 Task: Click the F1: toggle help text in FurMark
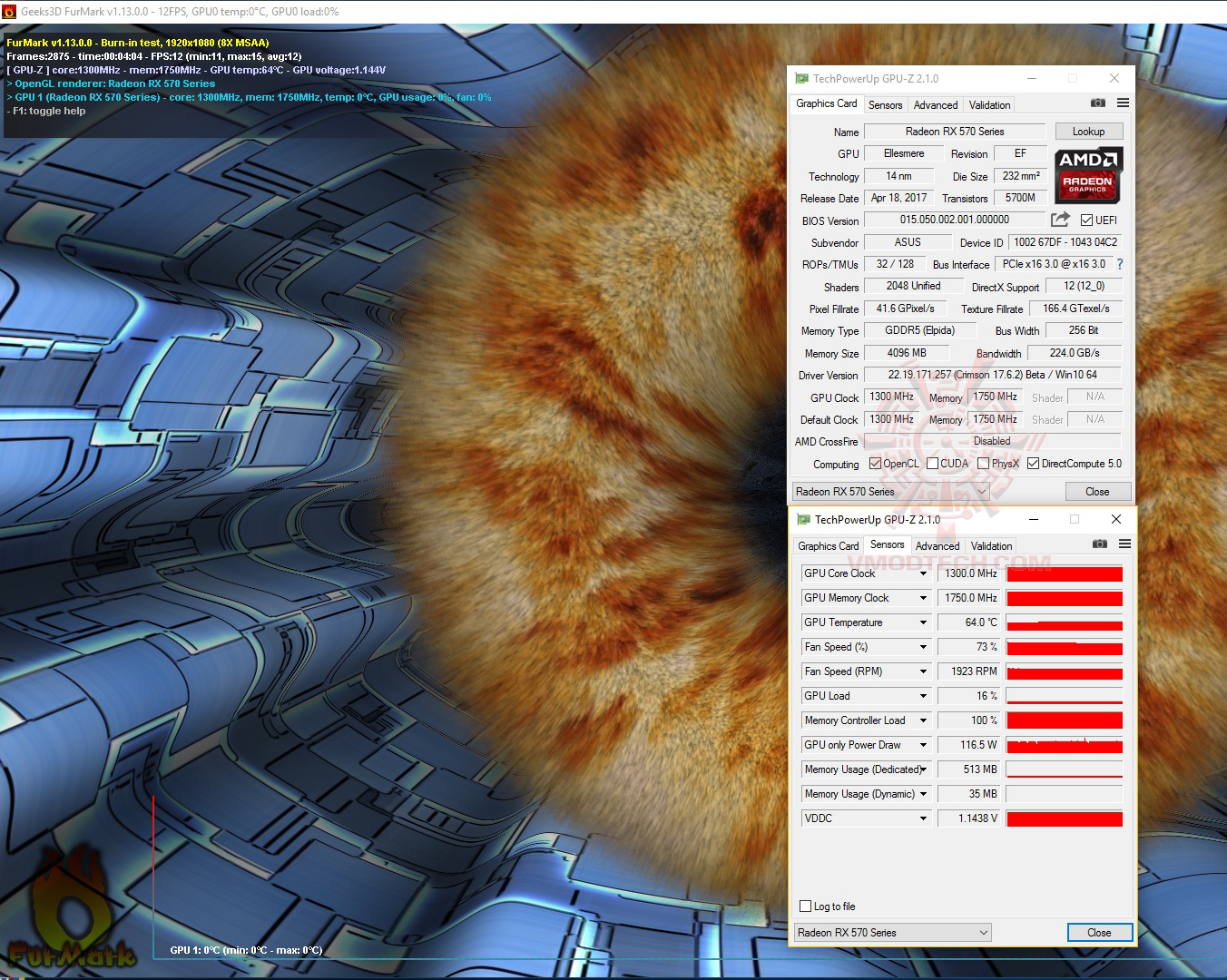[46, 111]
